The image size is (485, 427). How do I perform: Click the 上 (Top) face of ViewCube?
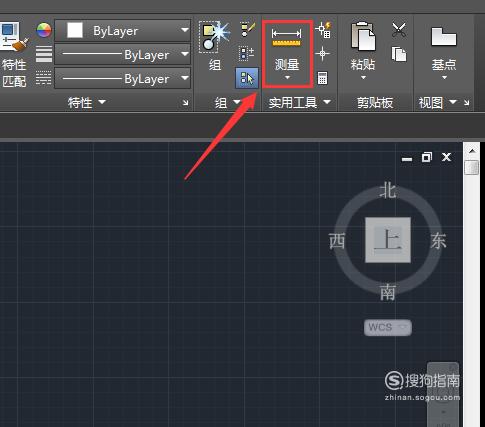click(388, 240)
